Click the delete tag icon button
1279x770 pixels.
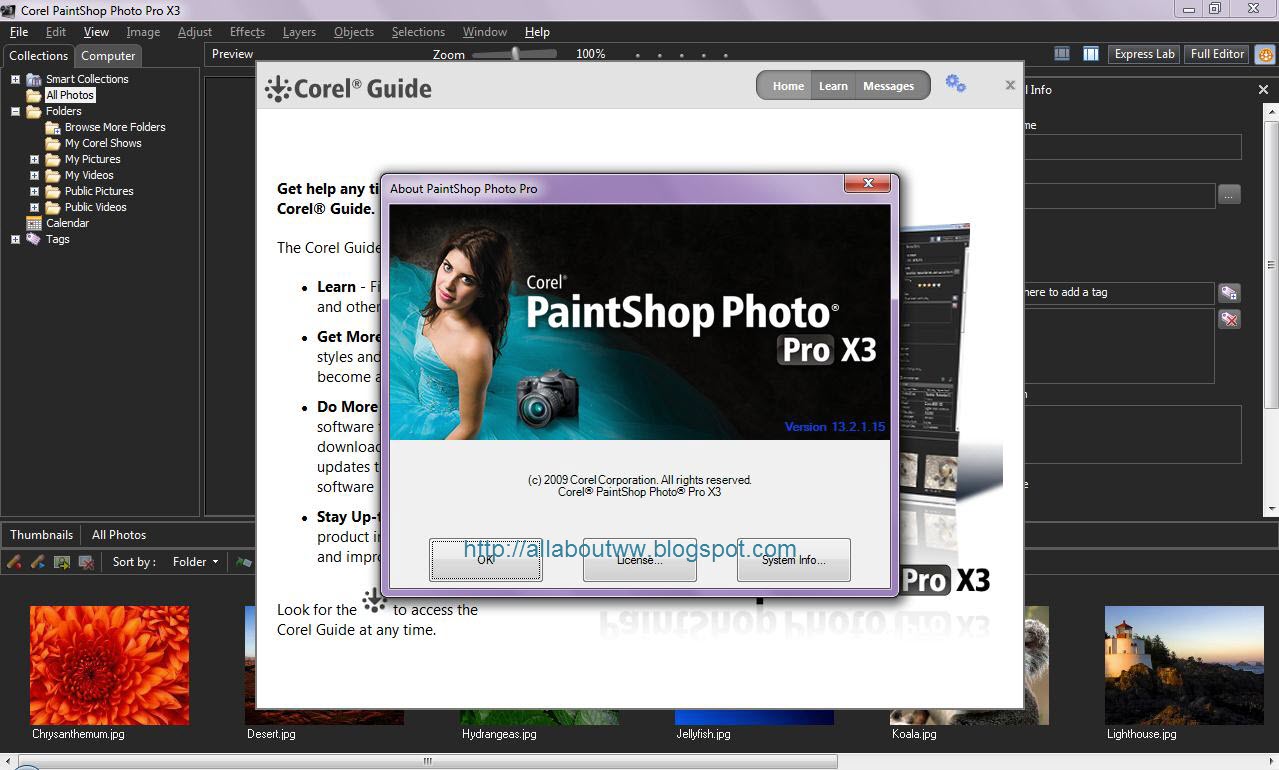(1229, 319)
